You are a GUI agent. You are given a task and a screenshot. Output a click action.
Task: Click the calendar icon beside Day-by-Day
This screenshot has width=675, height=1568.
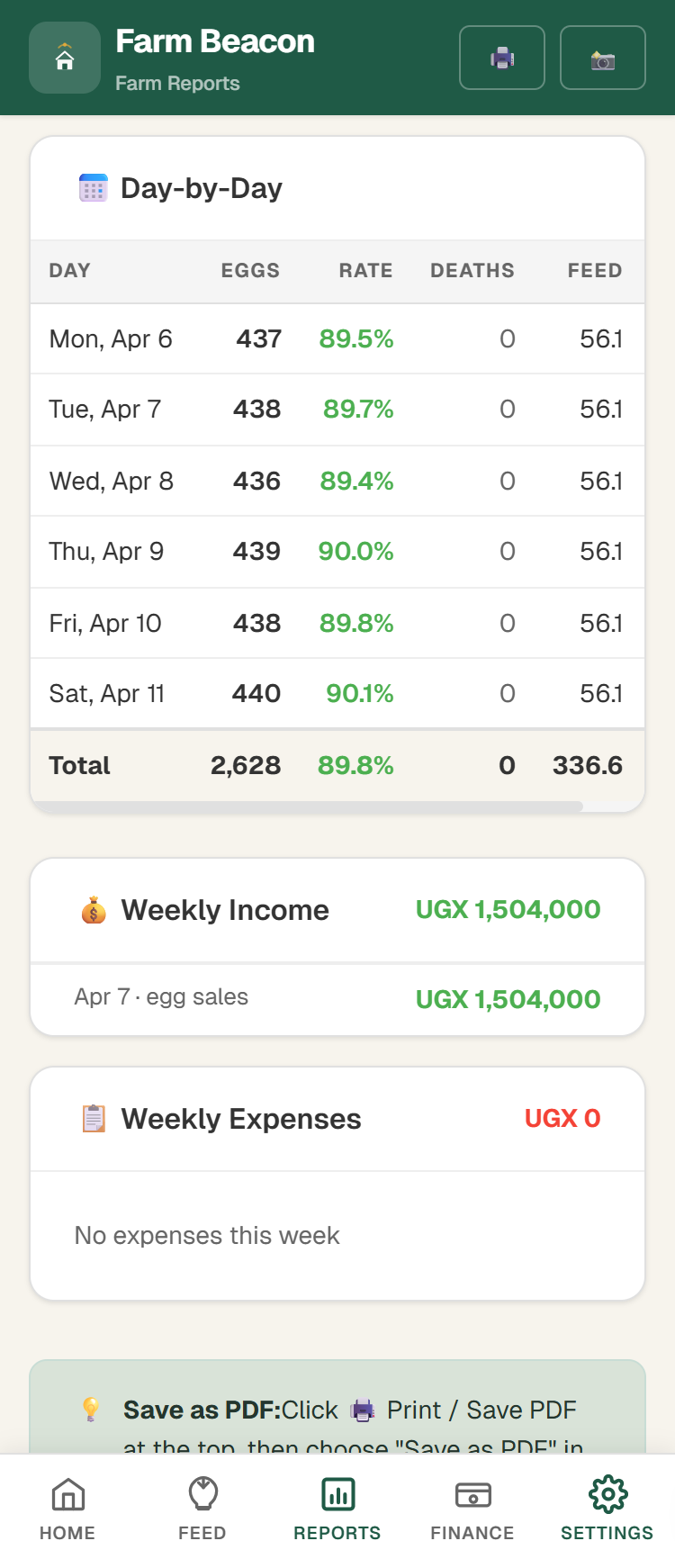point(94,188)
